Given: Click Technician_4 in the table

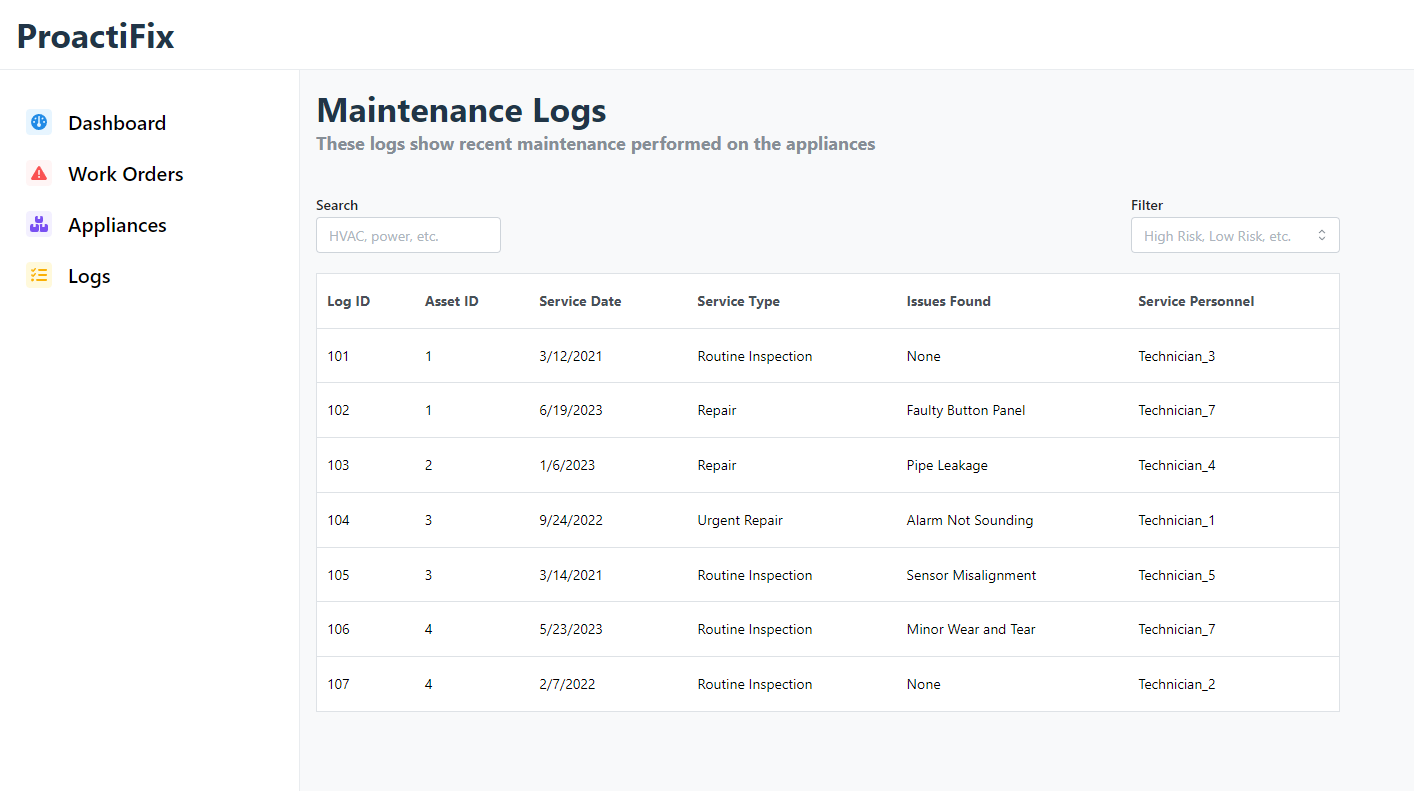Looking at the screenshot, I should (1177, 465).
